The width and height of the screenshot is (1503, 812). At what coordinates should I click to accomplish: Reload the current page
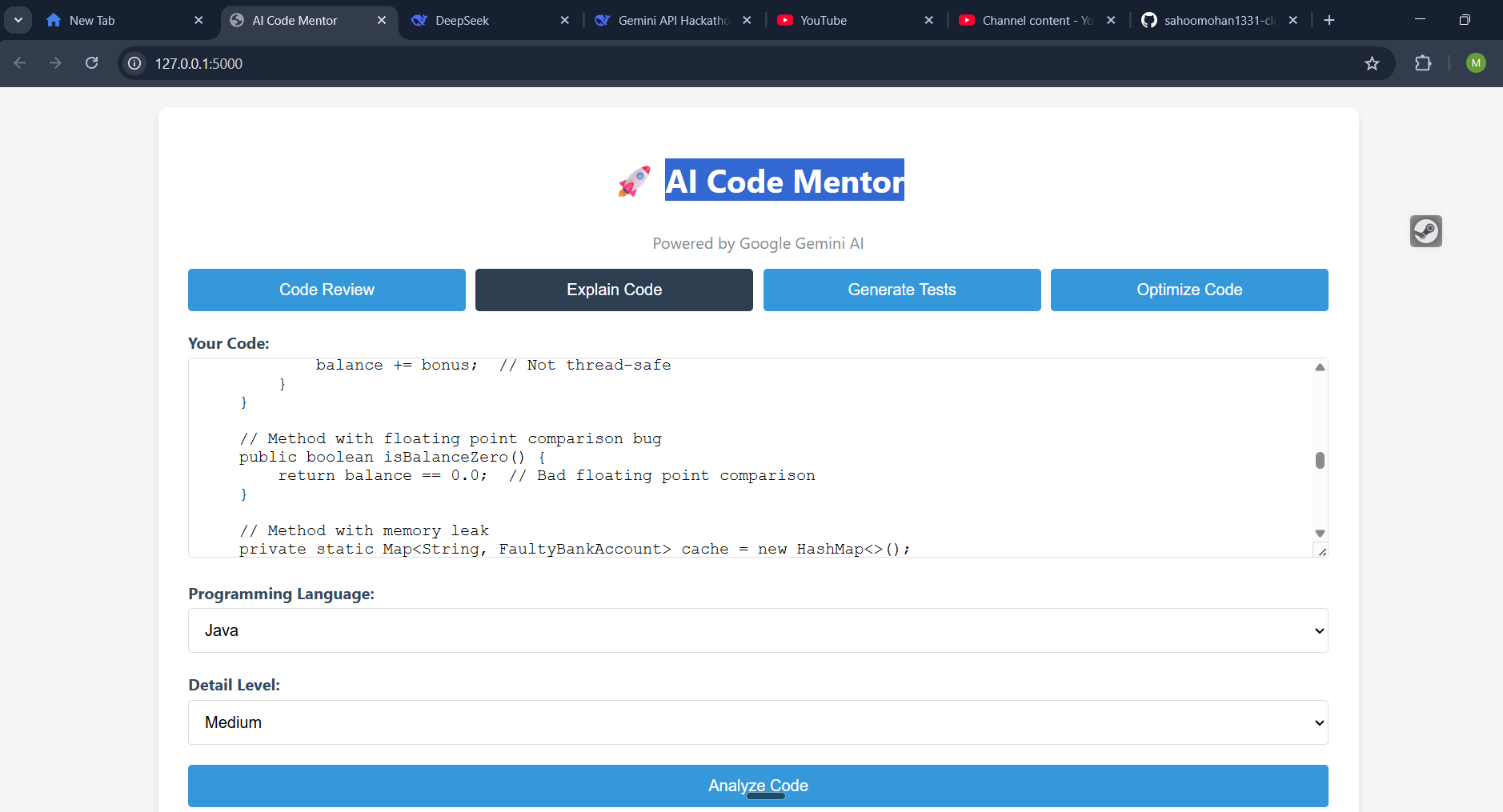click(92, 63)
